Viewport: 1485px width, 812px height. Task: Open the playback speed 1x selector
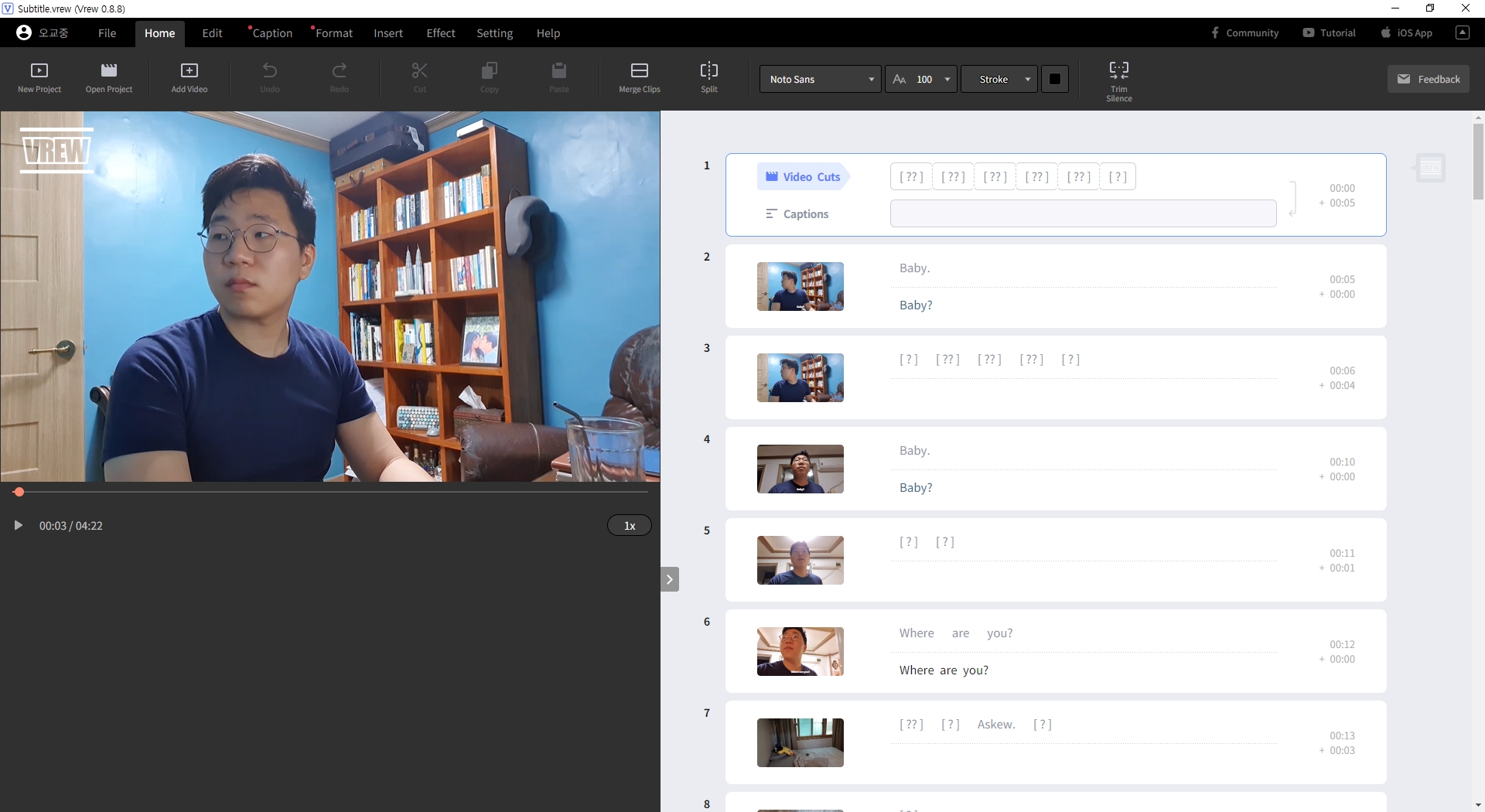630,526
